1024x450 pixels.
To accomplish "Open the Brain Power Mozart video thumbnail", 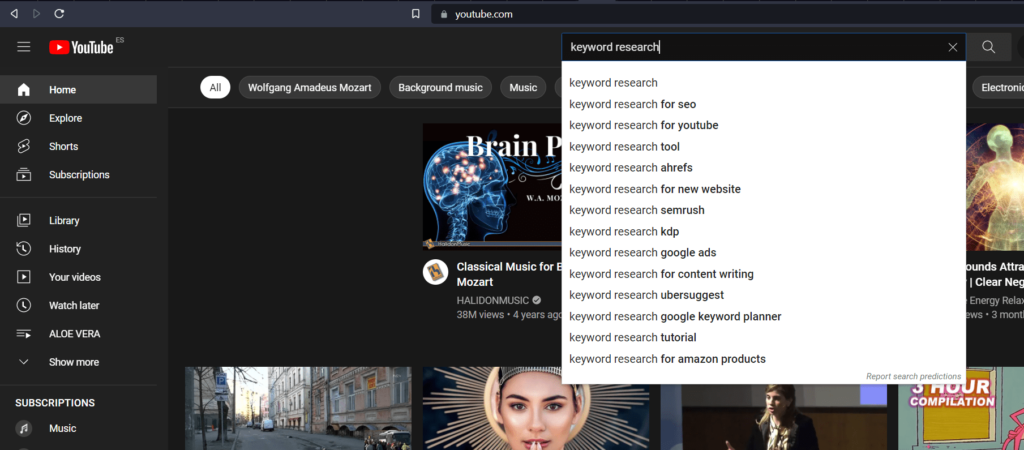I will pyautogui.click(x=492, y=187).
